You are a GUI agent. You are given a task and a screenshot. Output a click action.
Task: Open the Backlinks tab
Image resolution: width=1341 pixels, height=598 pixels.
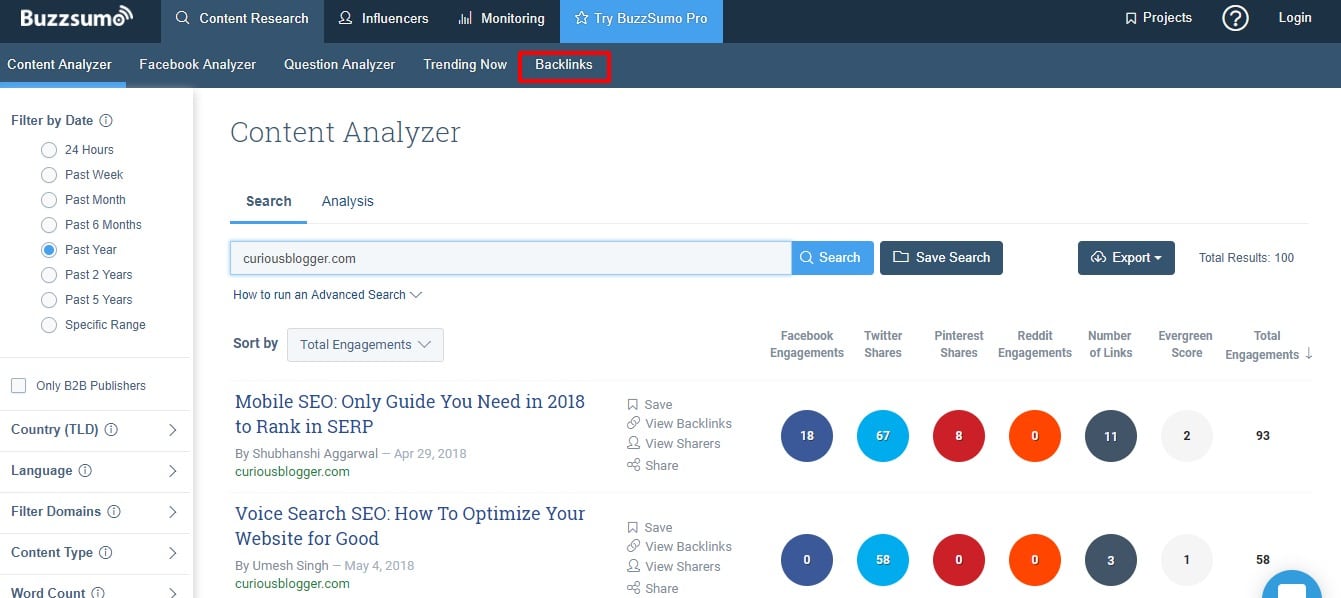click(564, 65)
